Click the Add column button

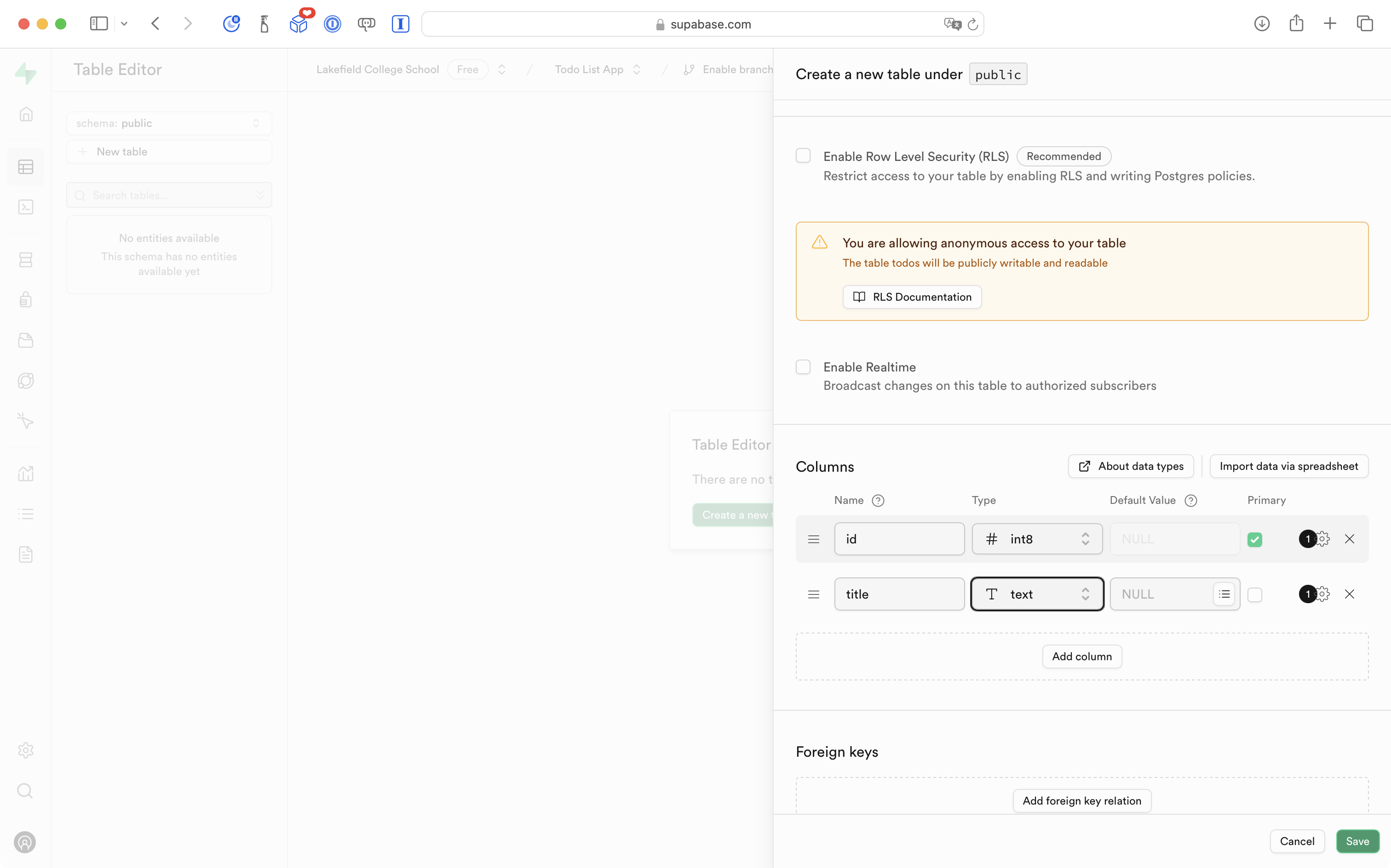point(1081,656)
